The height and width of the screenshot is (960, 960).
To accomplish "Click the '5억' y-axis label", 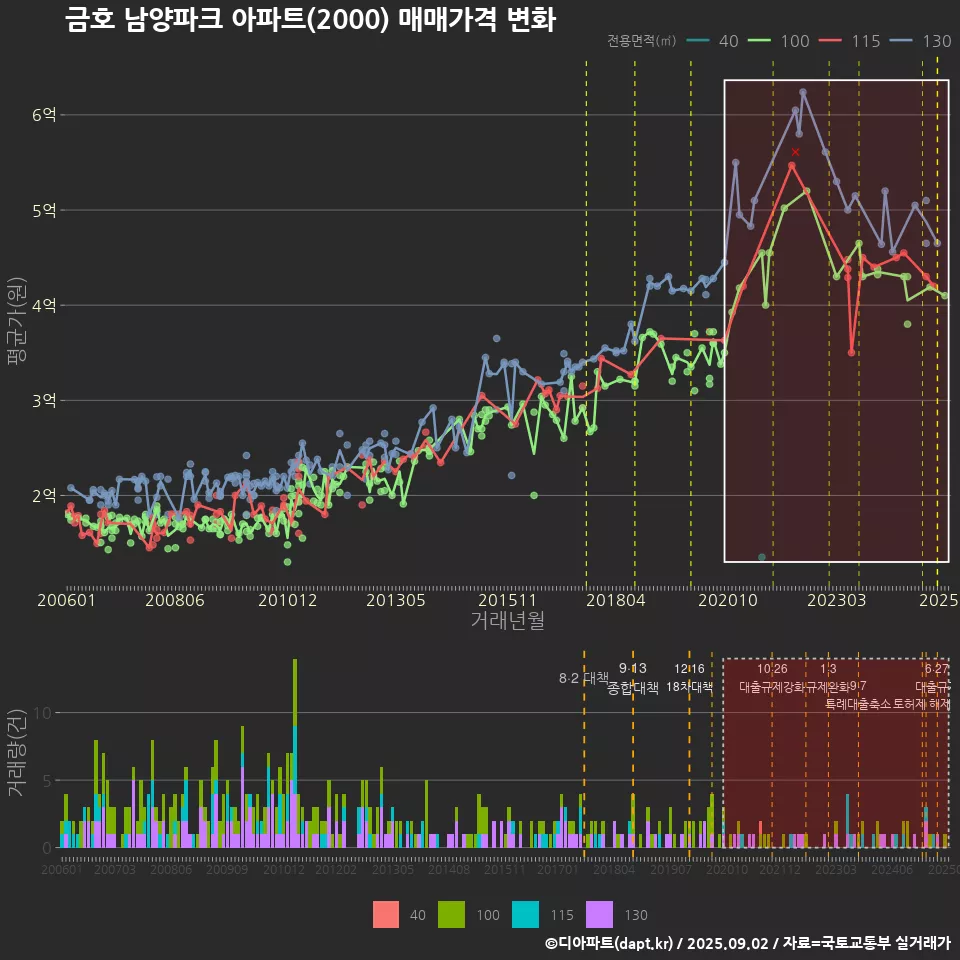I will (44, 210).
